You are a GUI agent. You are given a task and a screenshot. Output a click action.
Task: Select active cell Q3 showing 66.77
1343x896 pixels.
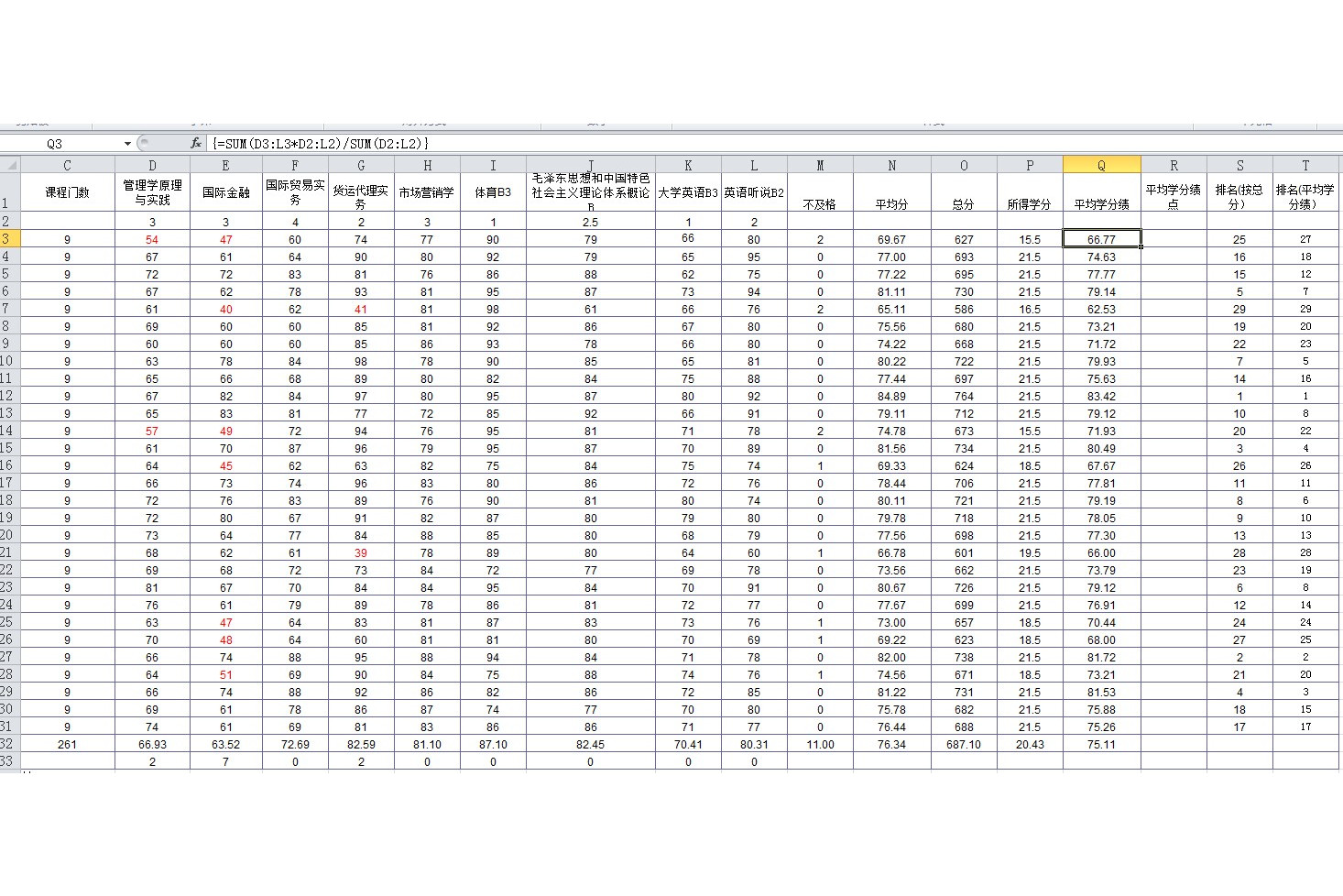click(1101, 239)
